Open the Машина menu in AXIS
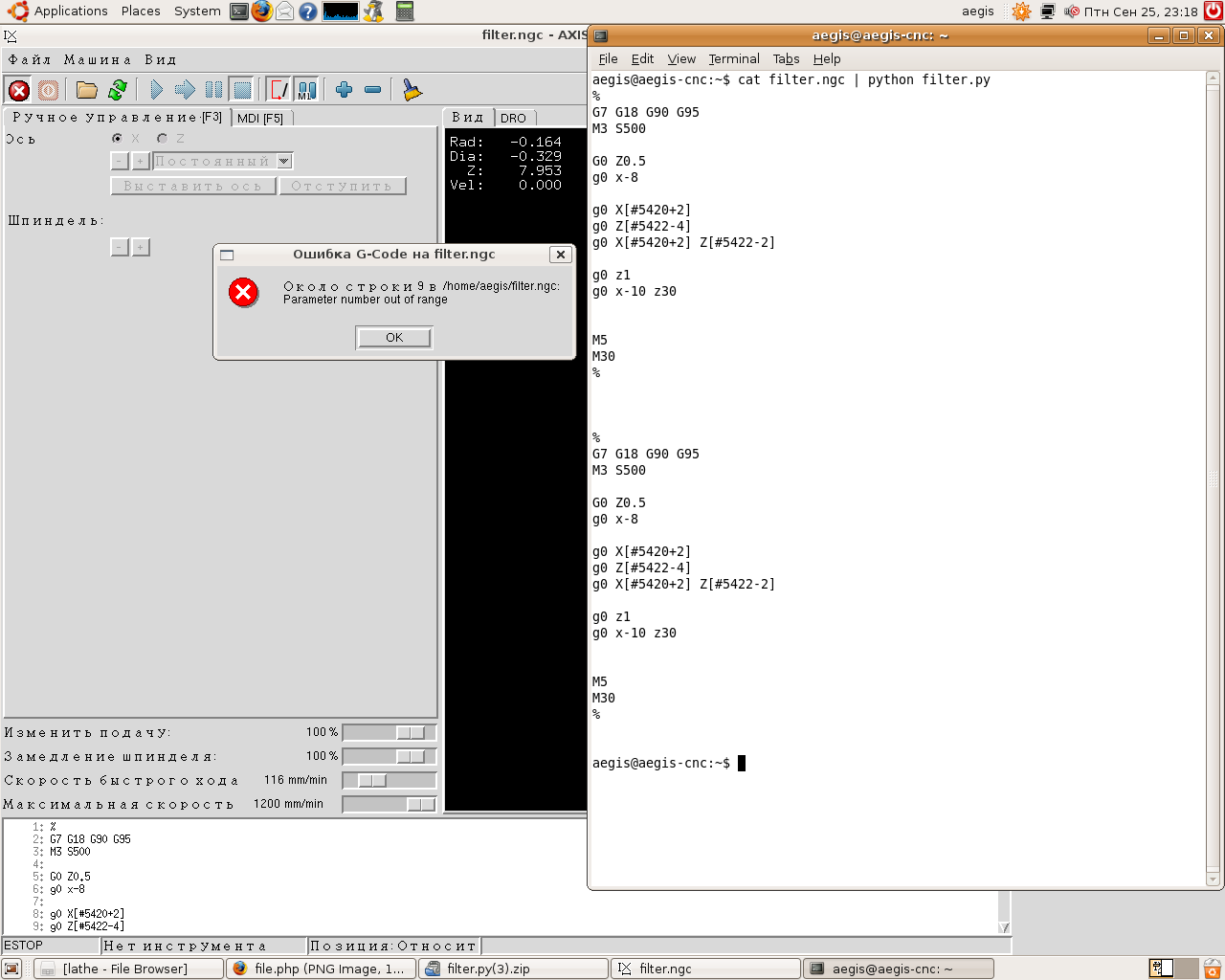This screenshot has height=980, width=1225. click(x=98, y=59)
